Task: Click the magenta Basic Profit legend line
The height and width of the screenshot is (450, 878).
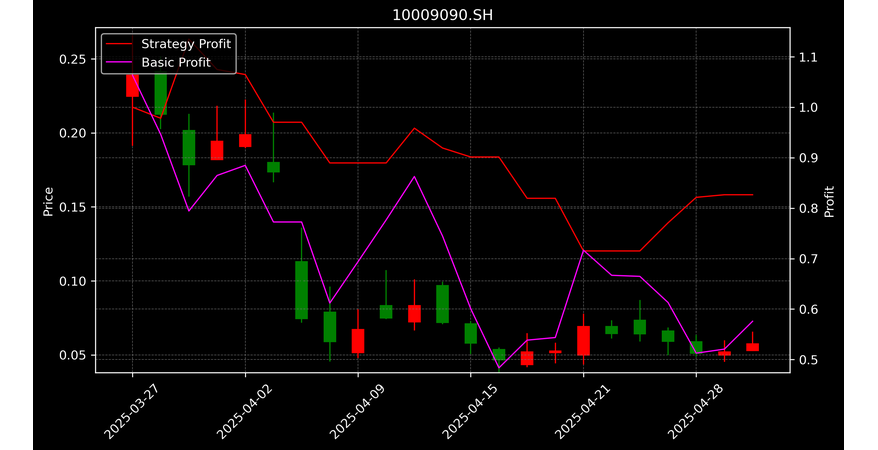Action: 119,63
